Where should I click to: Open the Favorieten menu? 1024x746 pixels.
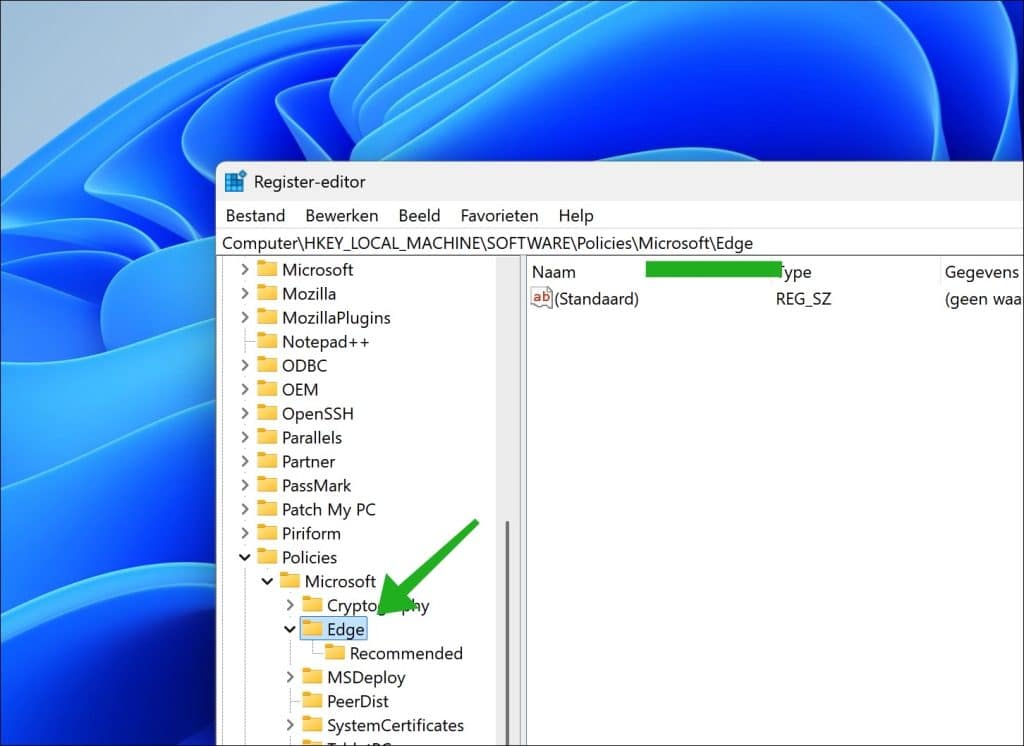pyautogui.click(x=499, y=216)
